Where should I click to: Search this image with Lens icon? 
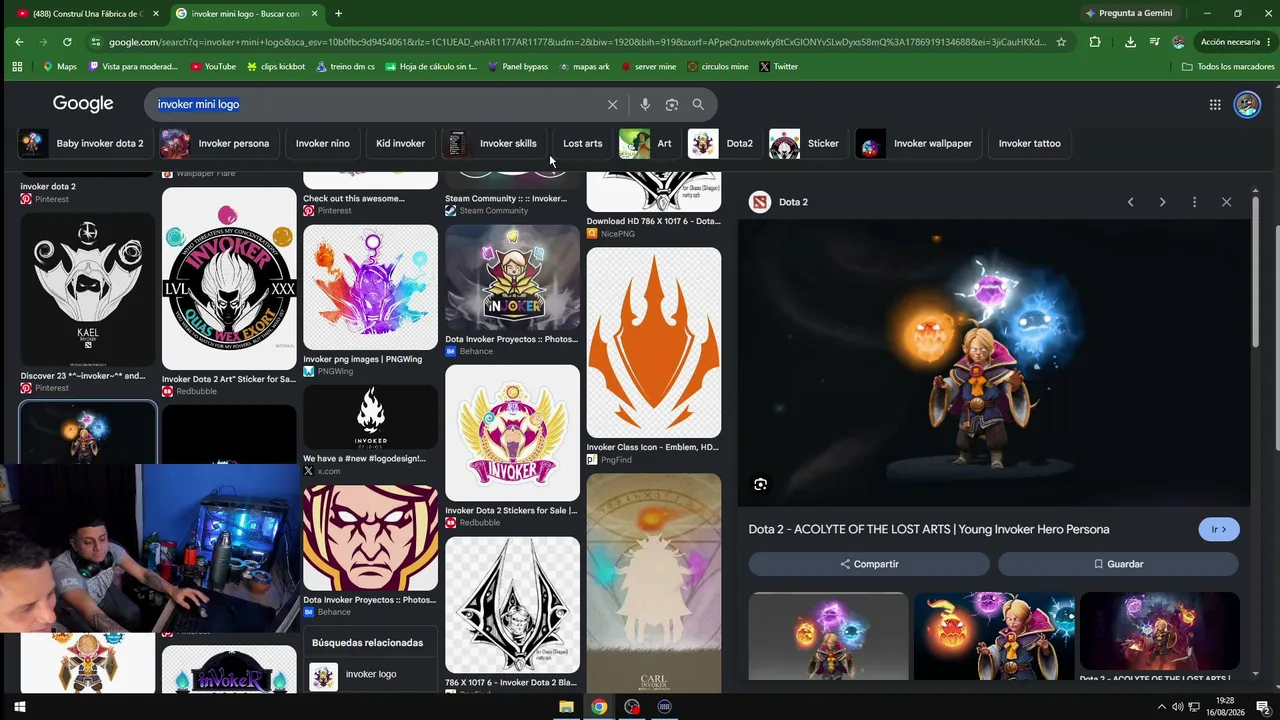(761, 485)
